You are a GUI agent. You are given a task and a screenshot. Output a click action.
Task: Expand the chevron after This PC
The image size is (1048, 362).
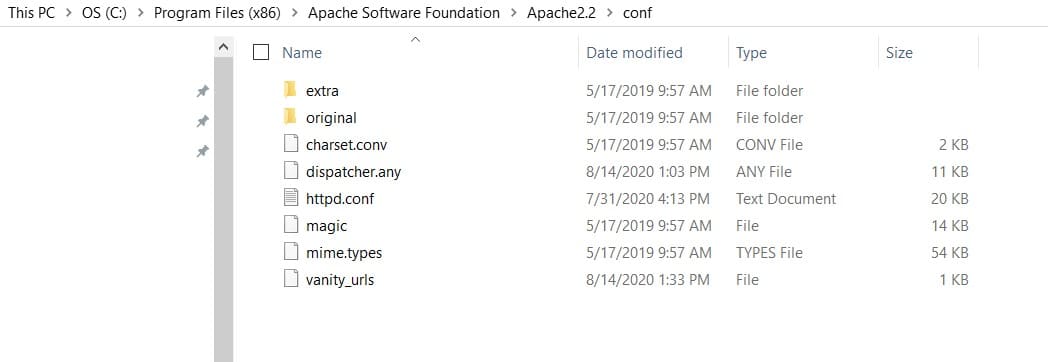point(68,13)
